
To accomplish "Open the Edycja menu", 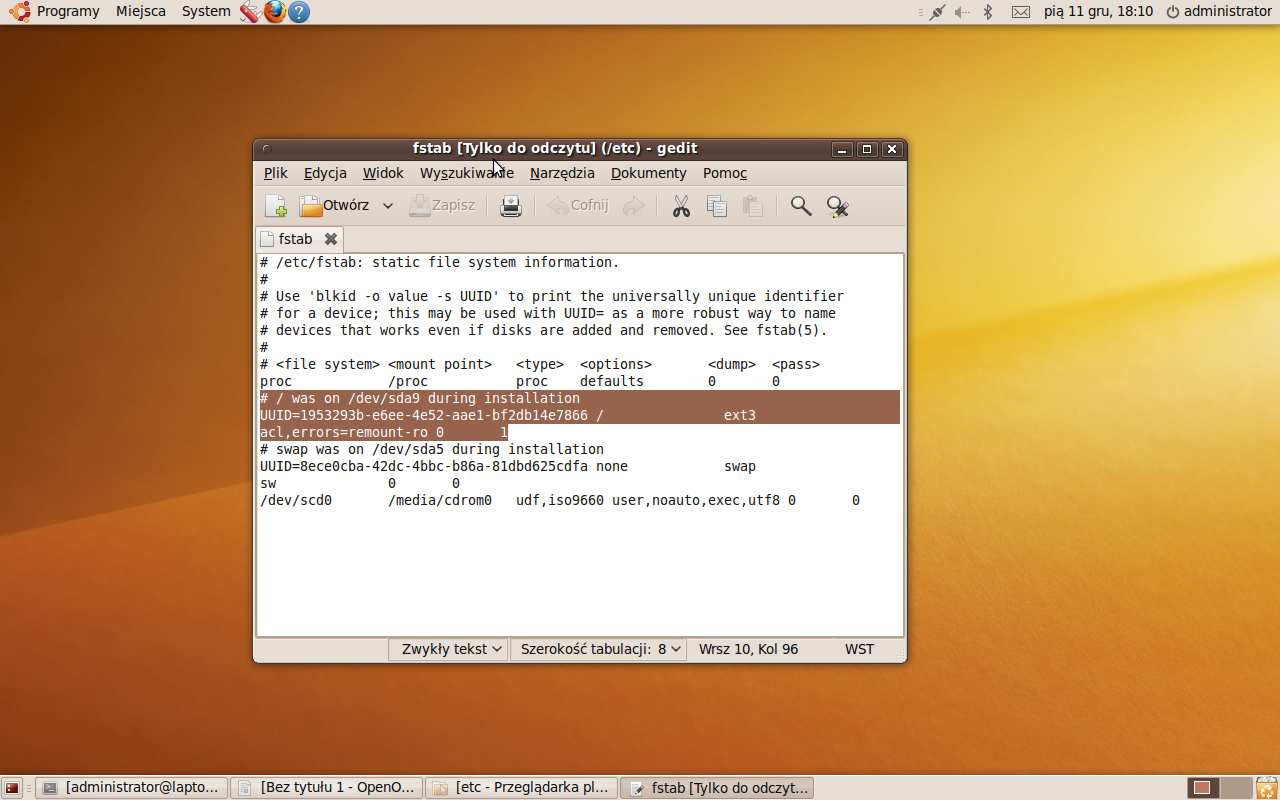I will 325,173.
